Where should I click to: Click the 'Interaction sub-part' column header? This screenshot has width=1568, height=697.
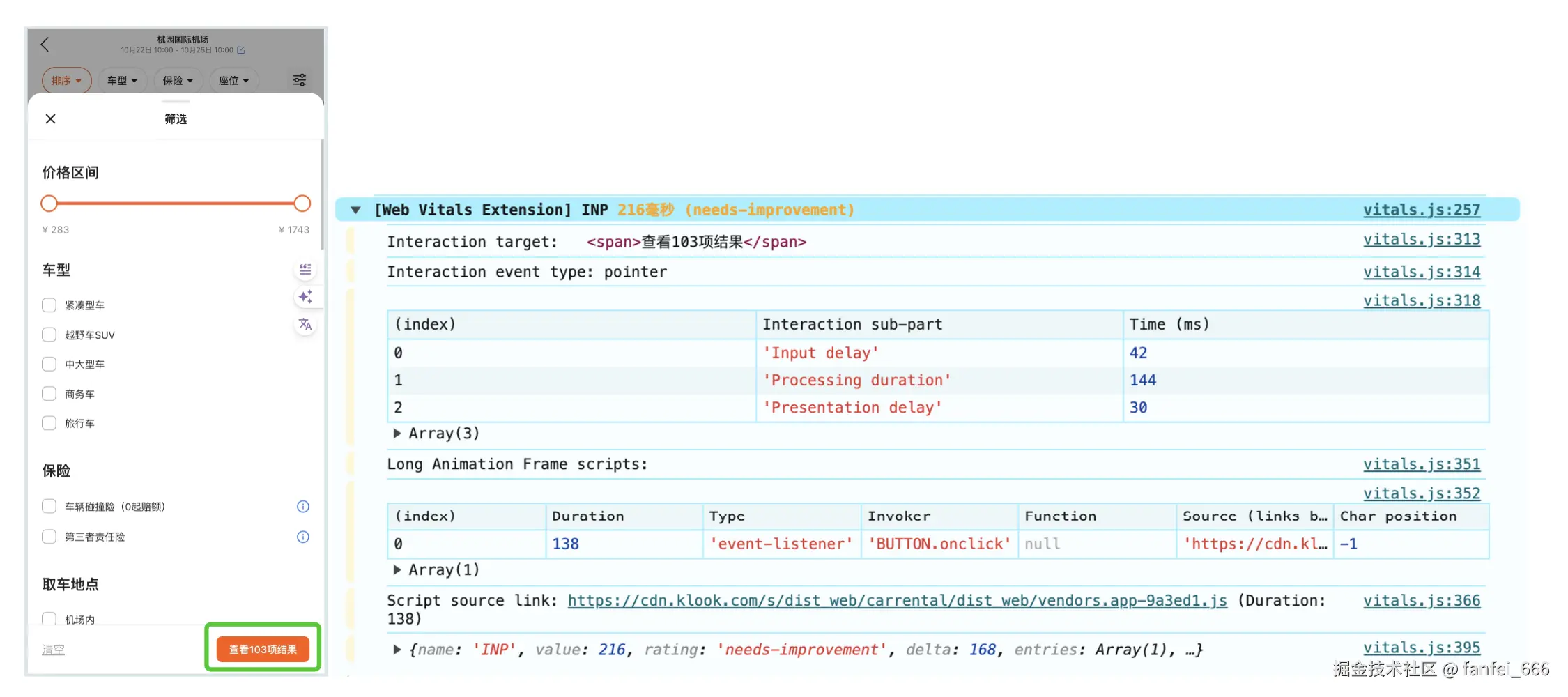coord(939,325)
